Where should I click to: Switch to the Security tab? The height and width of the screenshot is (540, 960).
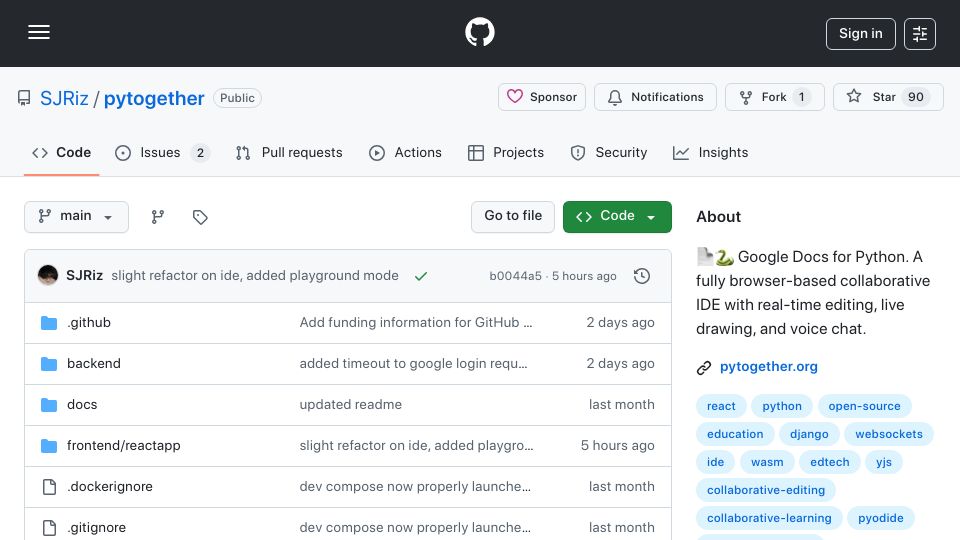609,152
